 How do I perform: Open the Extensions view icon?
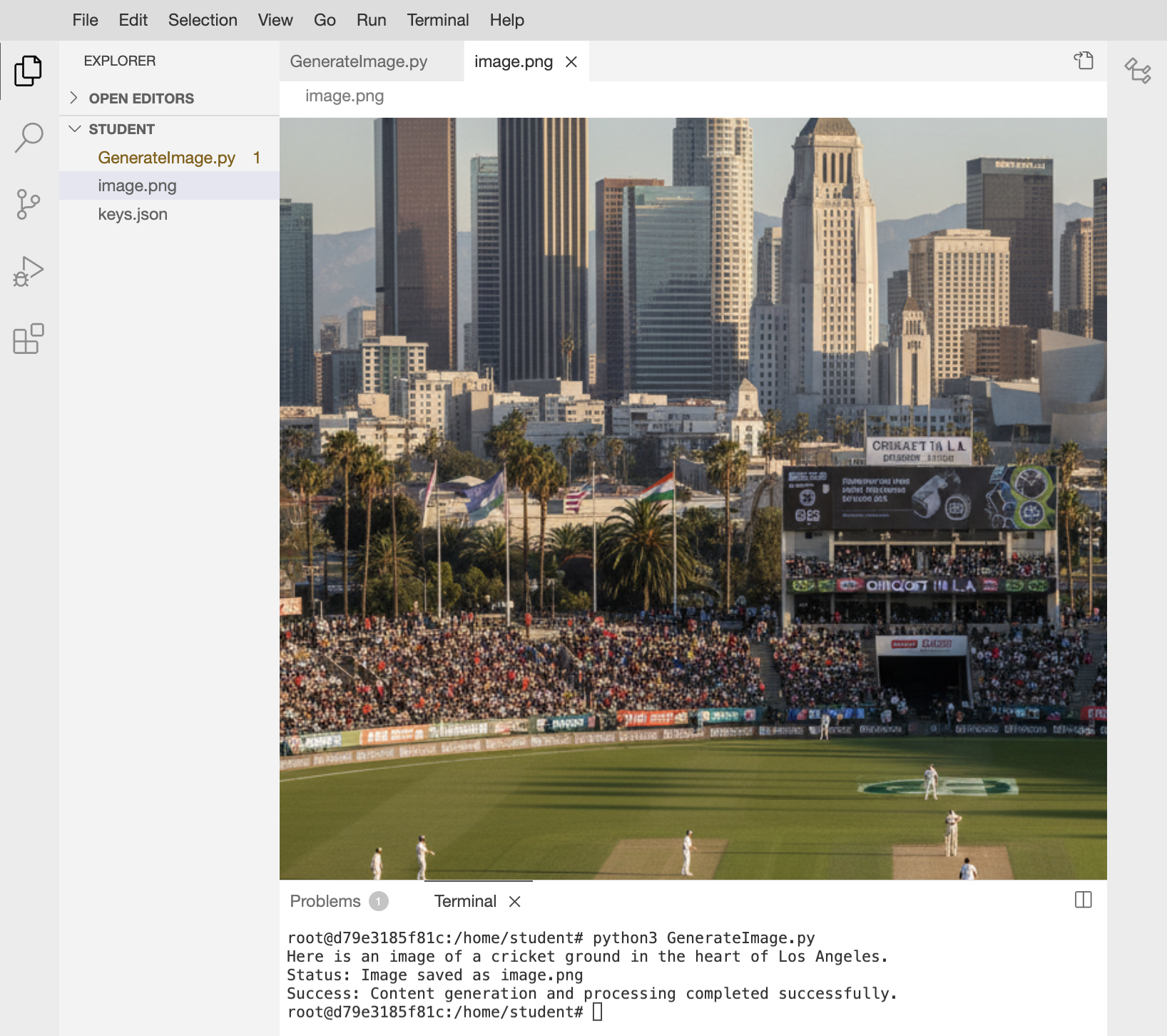pyautogui.click(x=29, y=339)
